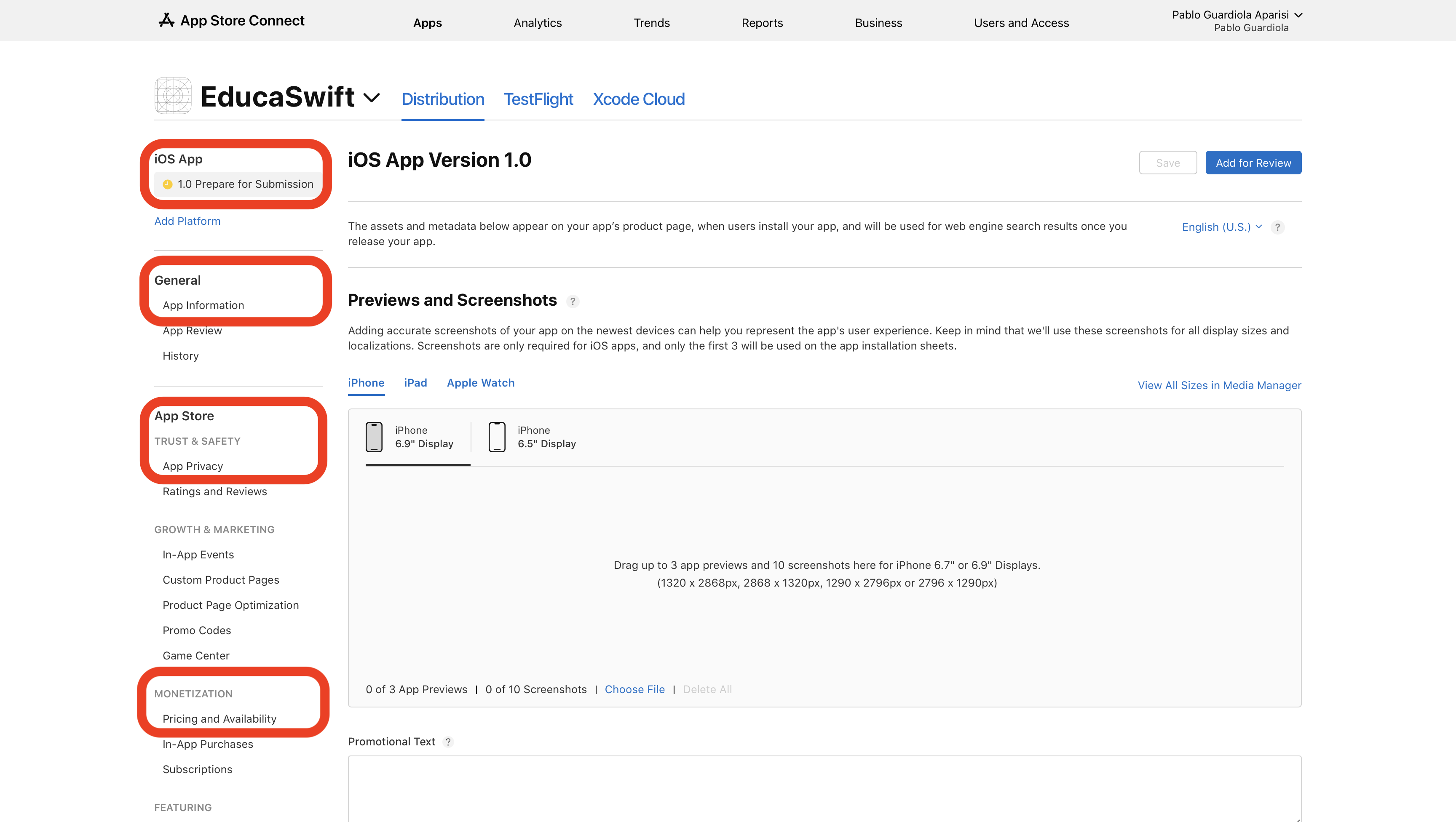Select the iPhone screenshots tab

pyautogui.click(x=366, y=382)
